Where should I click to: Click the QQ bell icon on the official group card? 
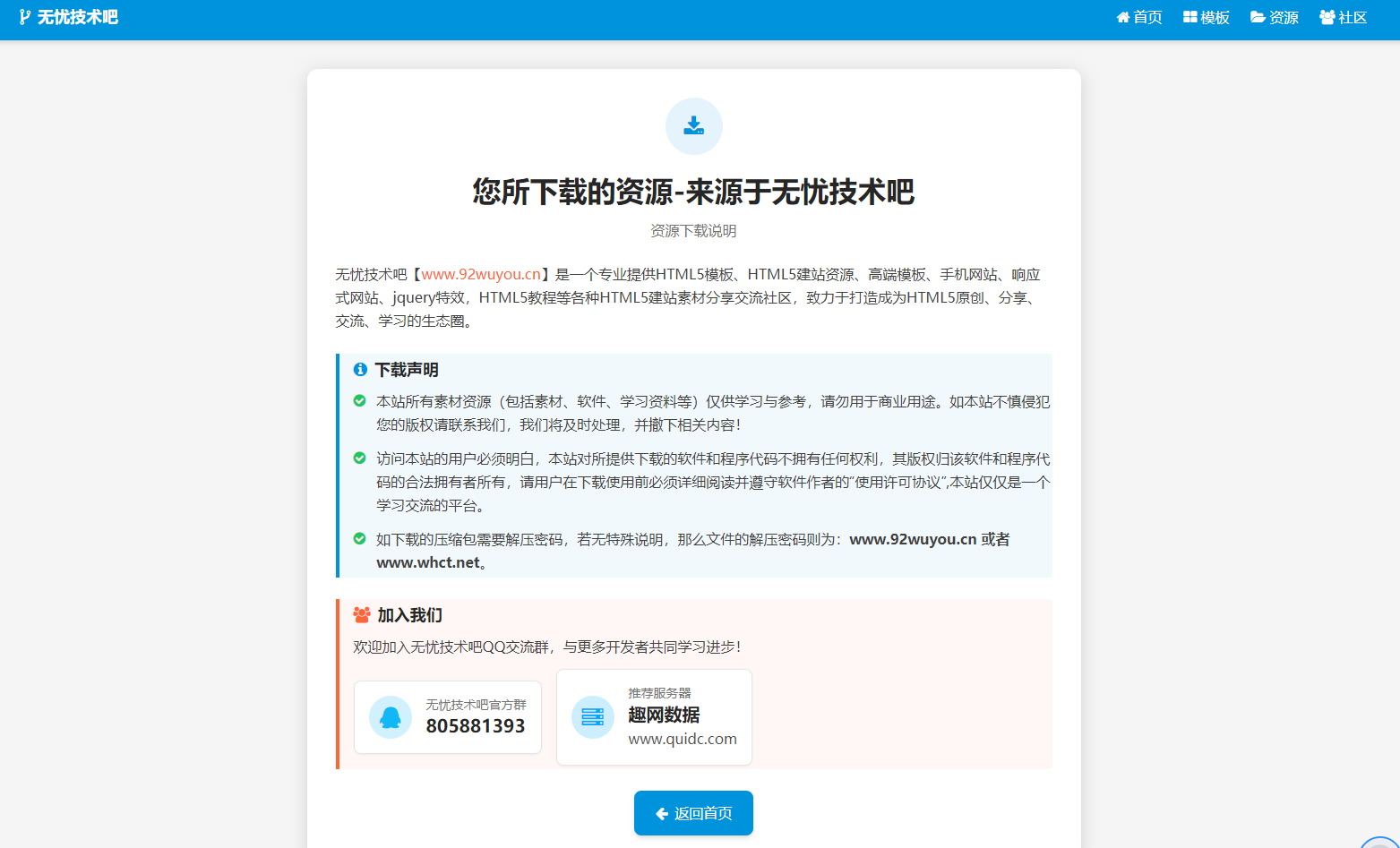coord(390,717)
